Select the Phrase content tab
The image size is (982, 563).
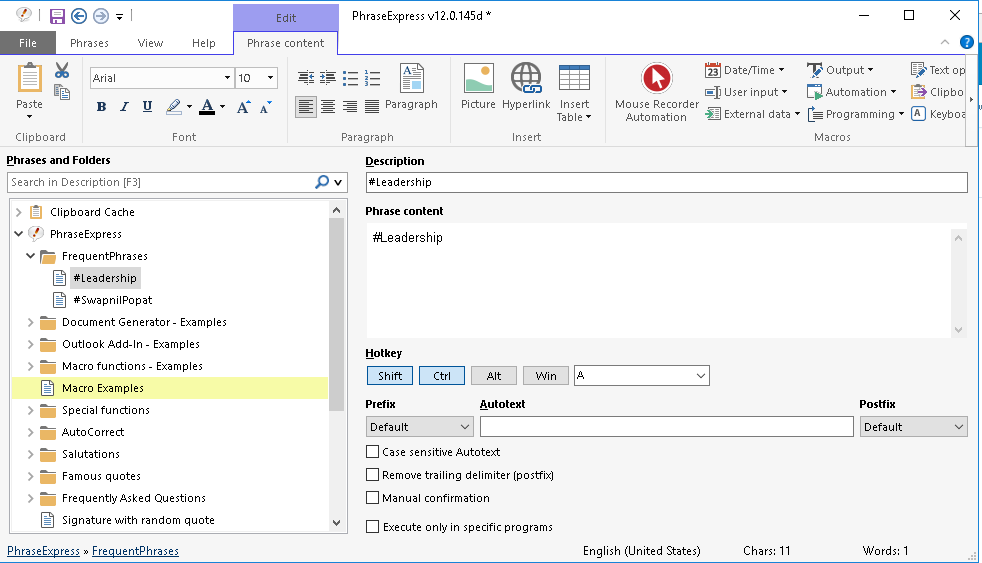286,43
